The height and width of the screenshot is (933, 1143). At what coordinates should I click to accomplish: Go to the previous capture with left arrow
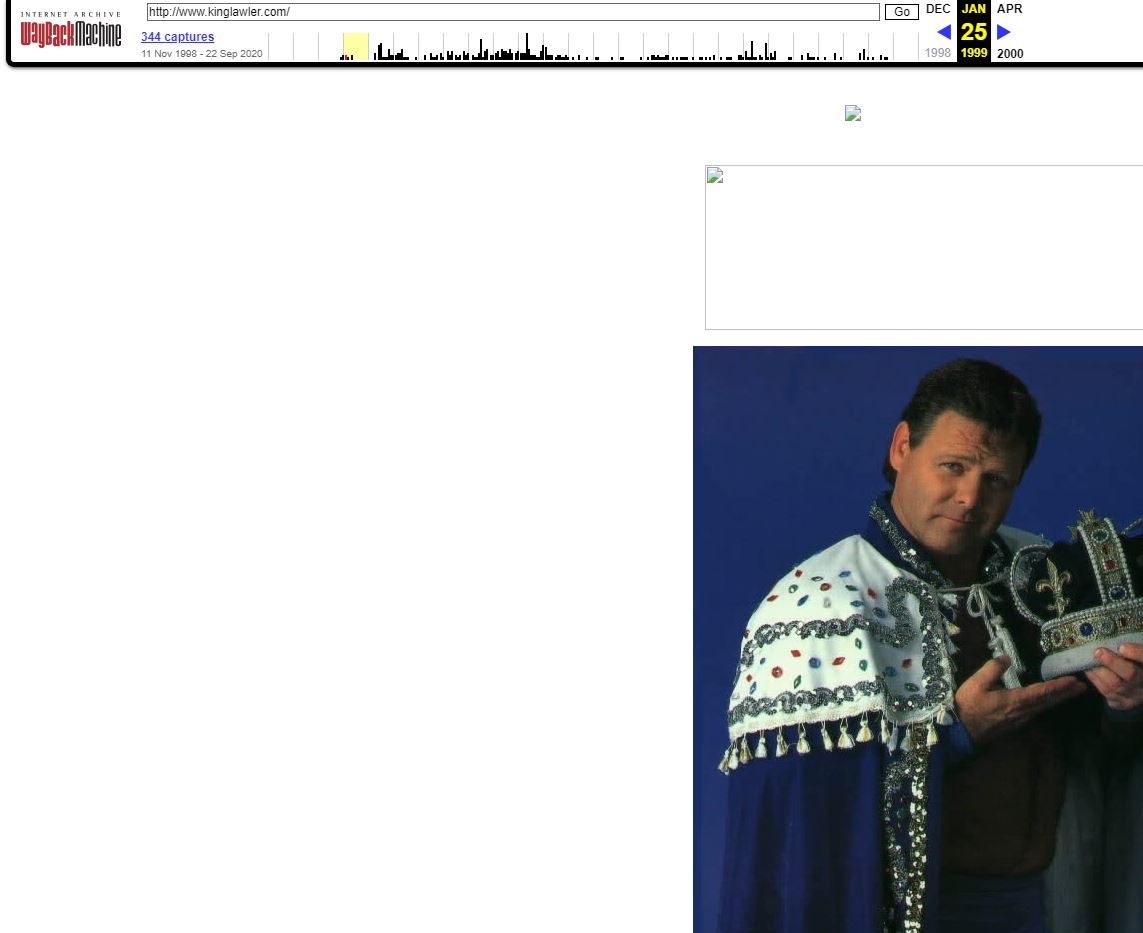click(943, 32)
